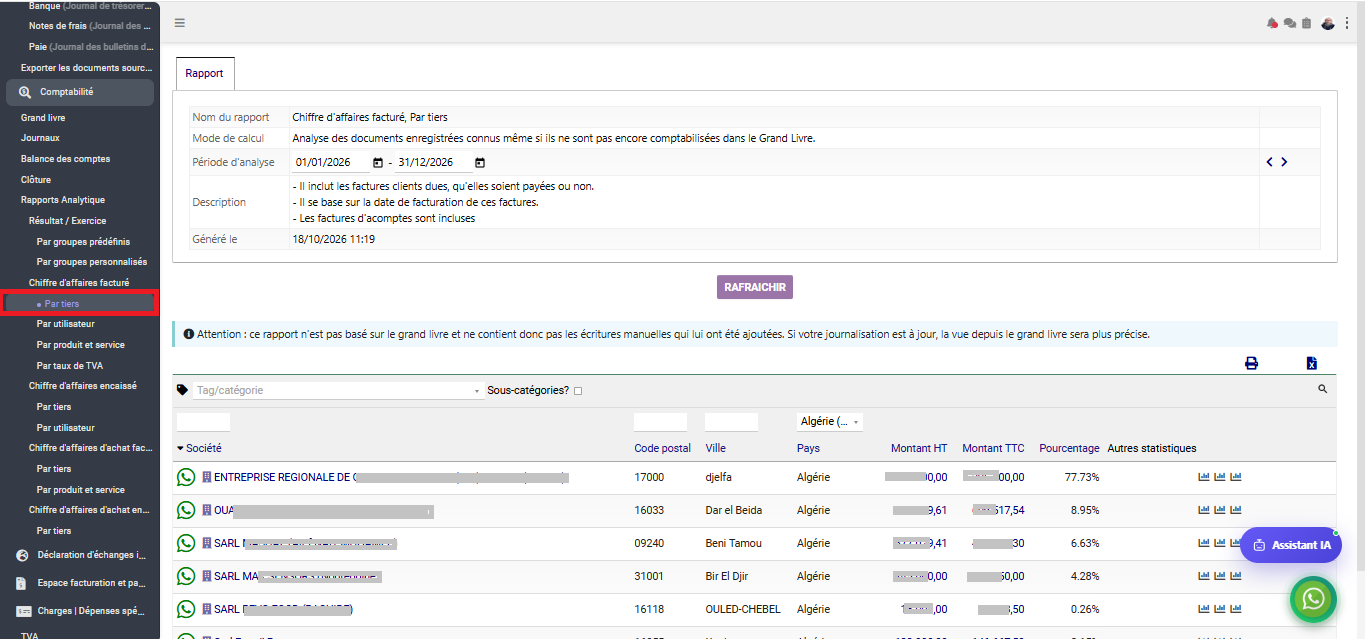Click the tag icon beside category filter
Image resolution: width=1365 pixels, height=639 pixels.
click(182, 390)
